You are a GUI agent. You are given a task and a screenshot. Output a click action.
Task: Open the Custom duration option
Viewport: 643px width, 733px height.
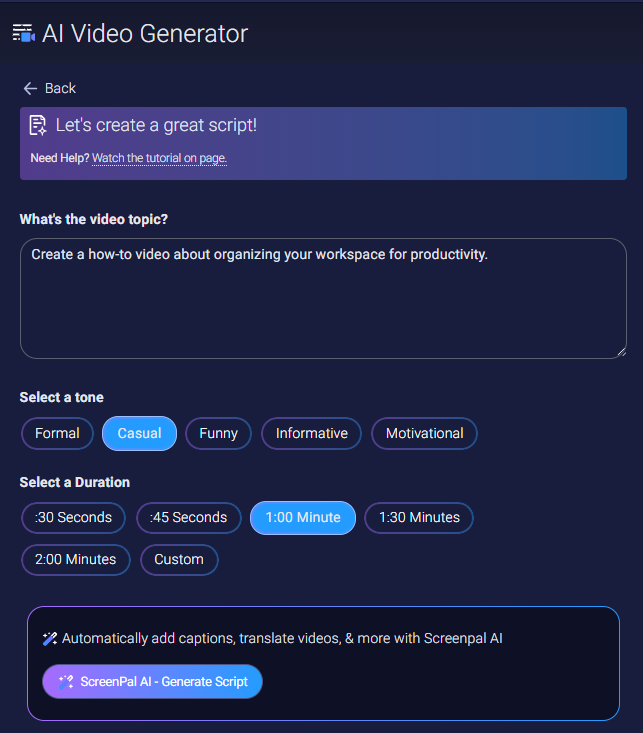coord(179,559)
